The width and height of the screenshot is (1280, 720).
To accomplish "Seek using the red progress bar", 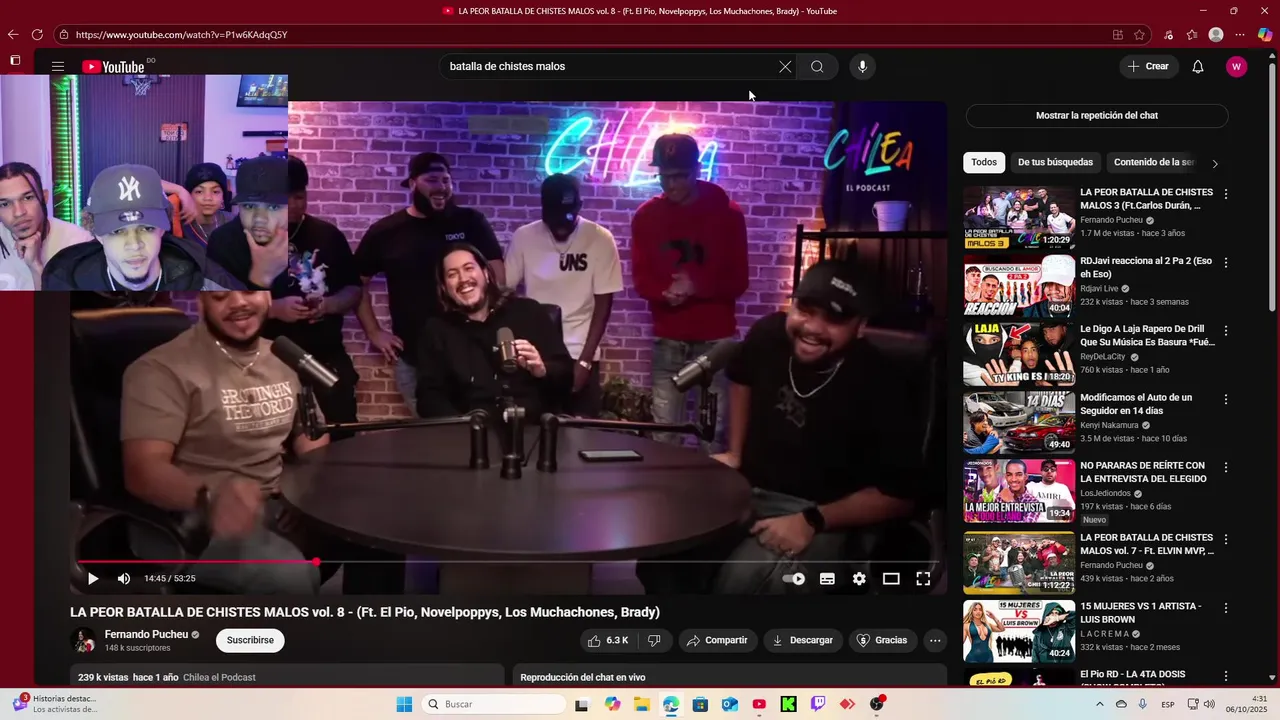I will 508,562.
